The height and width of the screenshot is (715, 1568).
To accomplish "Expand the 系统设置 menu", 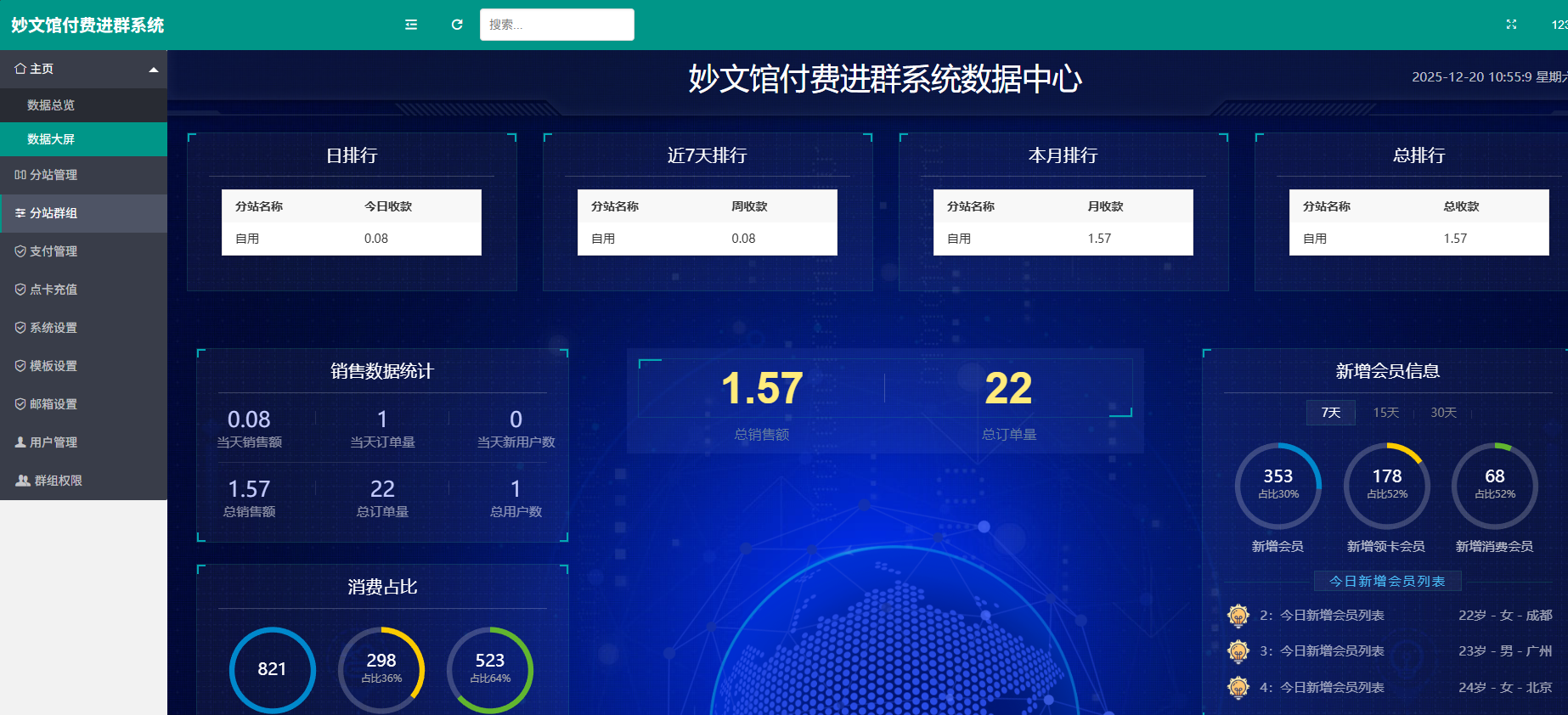I will [54, 328].
